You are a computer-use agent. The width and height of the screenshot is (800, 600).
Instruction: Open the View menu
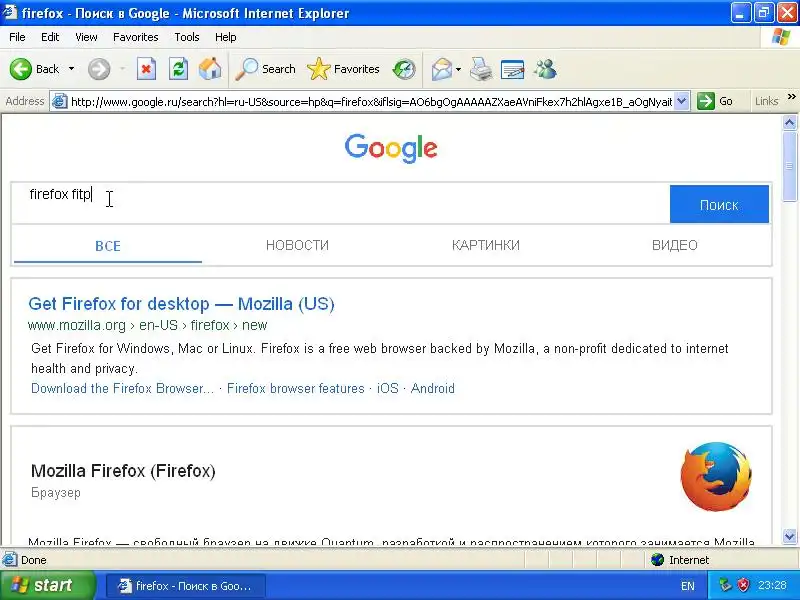pos(86,37)
